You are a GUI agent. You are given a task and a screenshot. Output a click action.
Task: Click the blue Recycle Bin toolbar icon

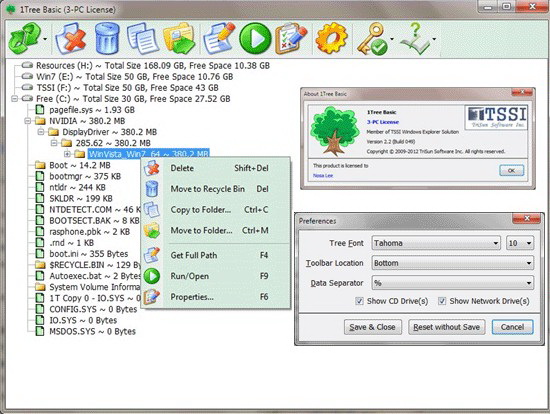tap(107, 38)
